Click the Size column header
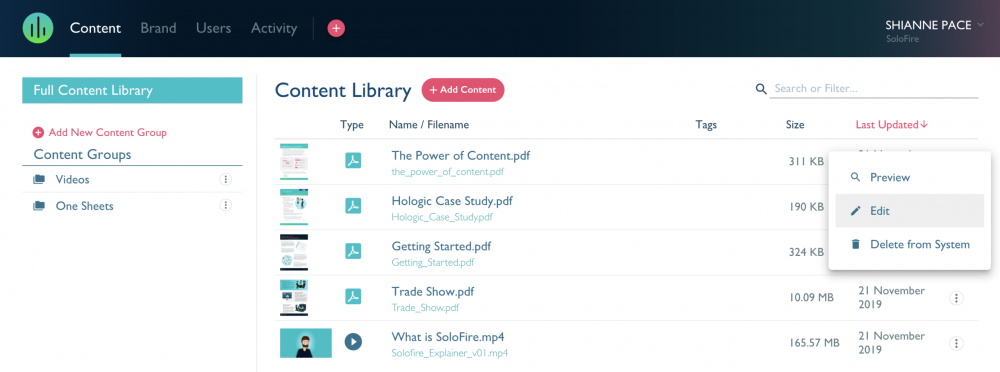1000x372 pixels. (x=795, y=125)
